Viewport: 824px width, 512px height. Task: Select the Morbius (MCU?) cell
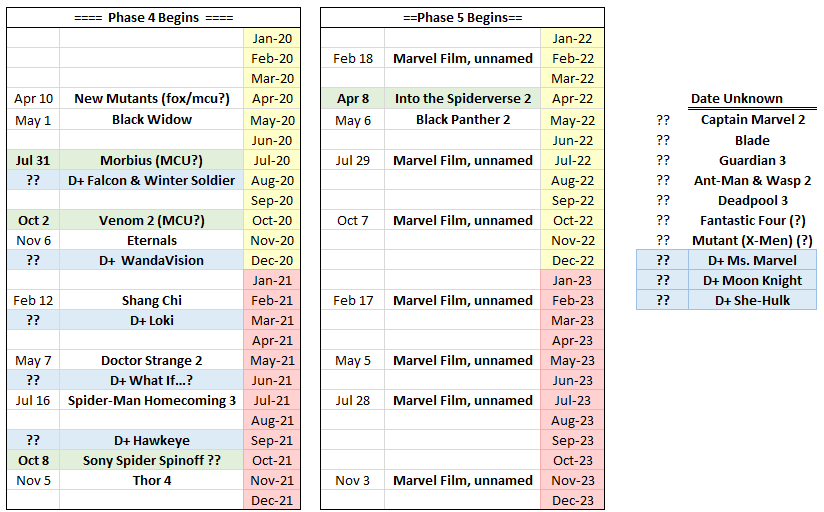(152, 160)
